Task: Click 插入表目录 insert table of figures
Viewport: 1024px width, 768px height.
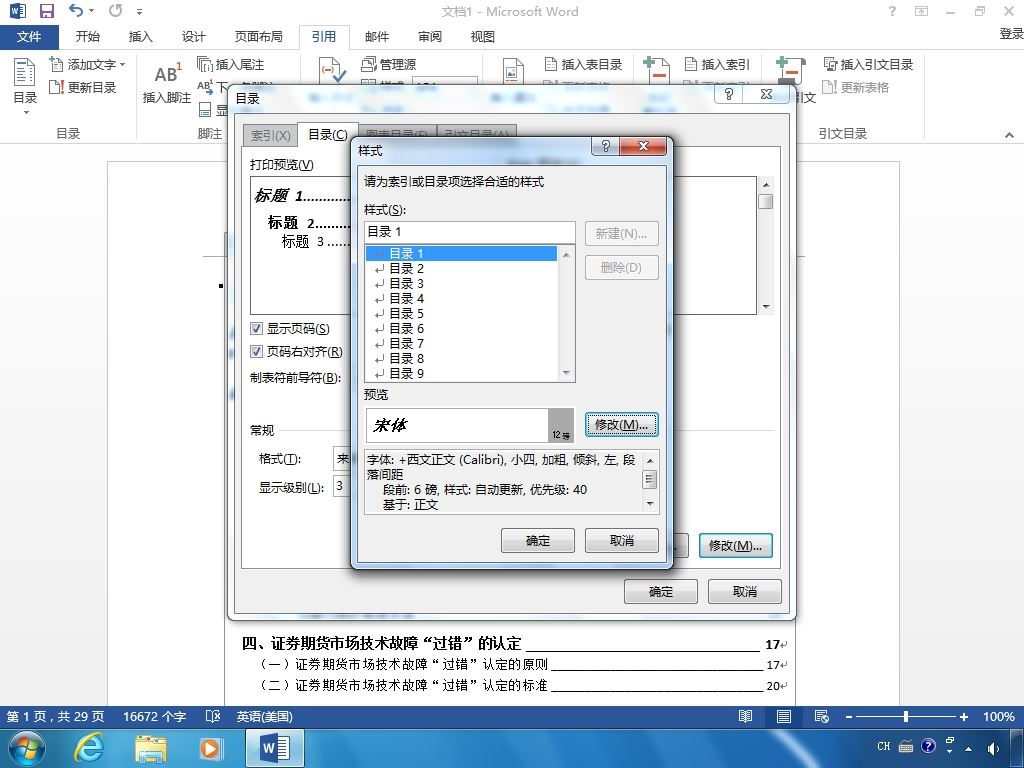Action: 583,64
